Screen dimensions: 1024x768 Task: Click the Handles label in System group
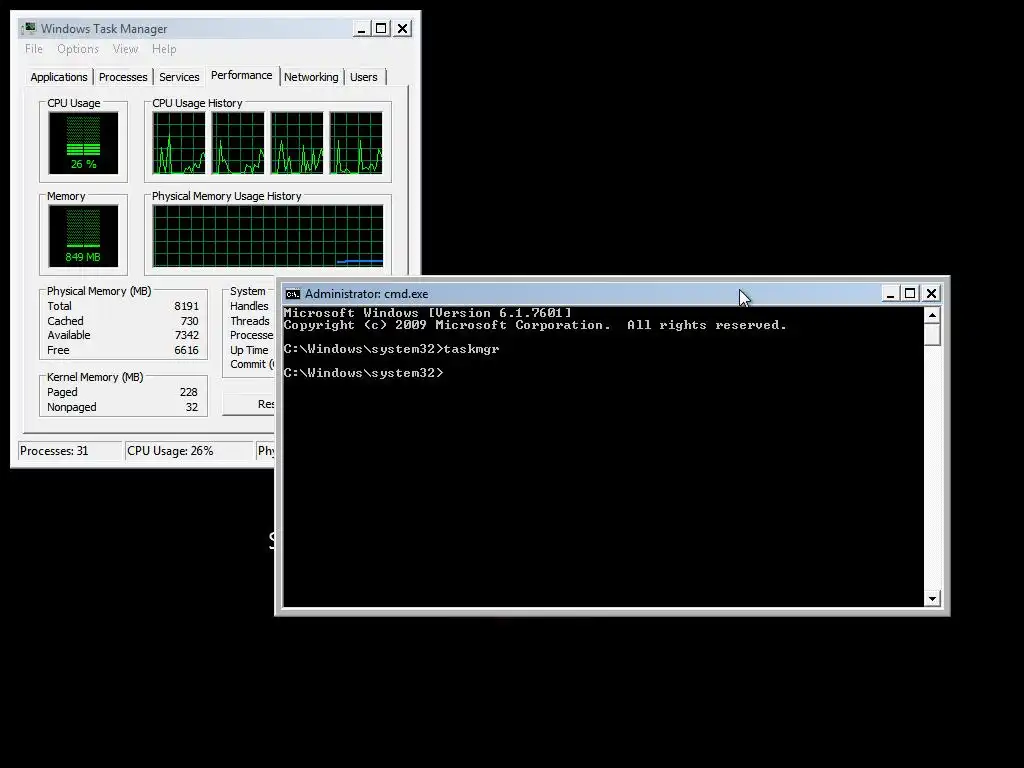249,306
